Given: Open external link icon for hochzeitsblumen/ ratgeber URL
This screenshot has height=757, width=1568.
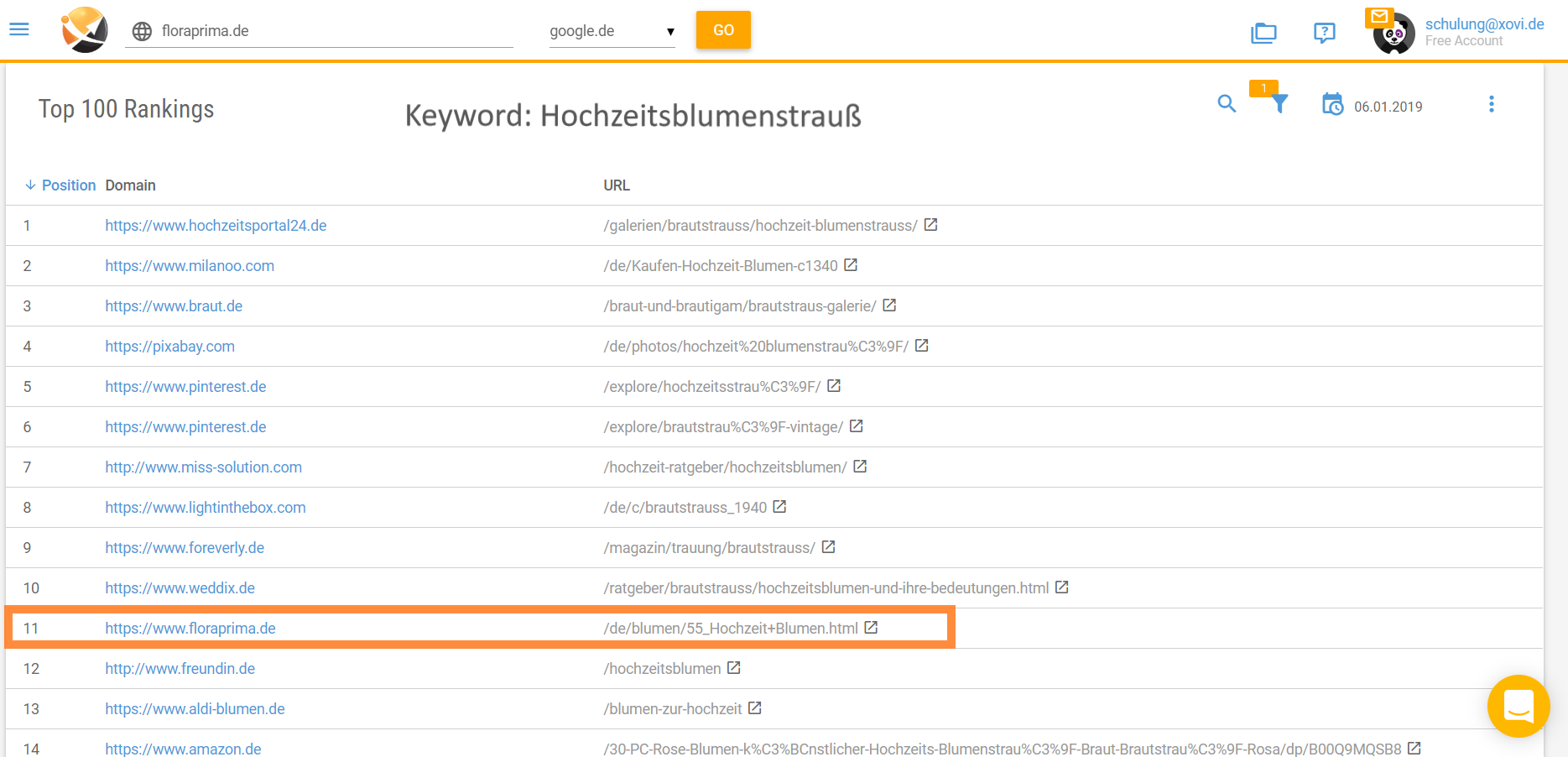Looking at the screenshot, I should [860, 467].
